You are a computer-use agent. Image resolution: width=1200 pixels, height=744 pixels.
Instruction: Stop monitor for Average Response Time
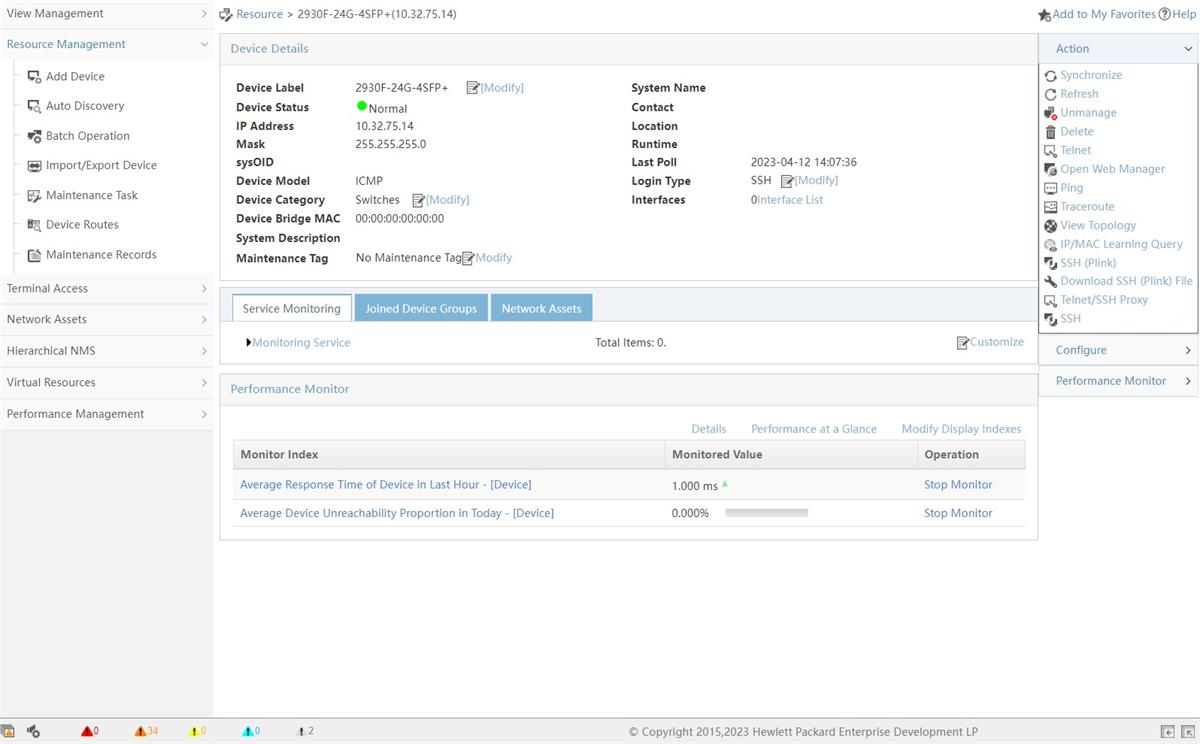click(x=957, y=485)
